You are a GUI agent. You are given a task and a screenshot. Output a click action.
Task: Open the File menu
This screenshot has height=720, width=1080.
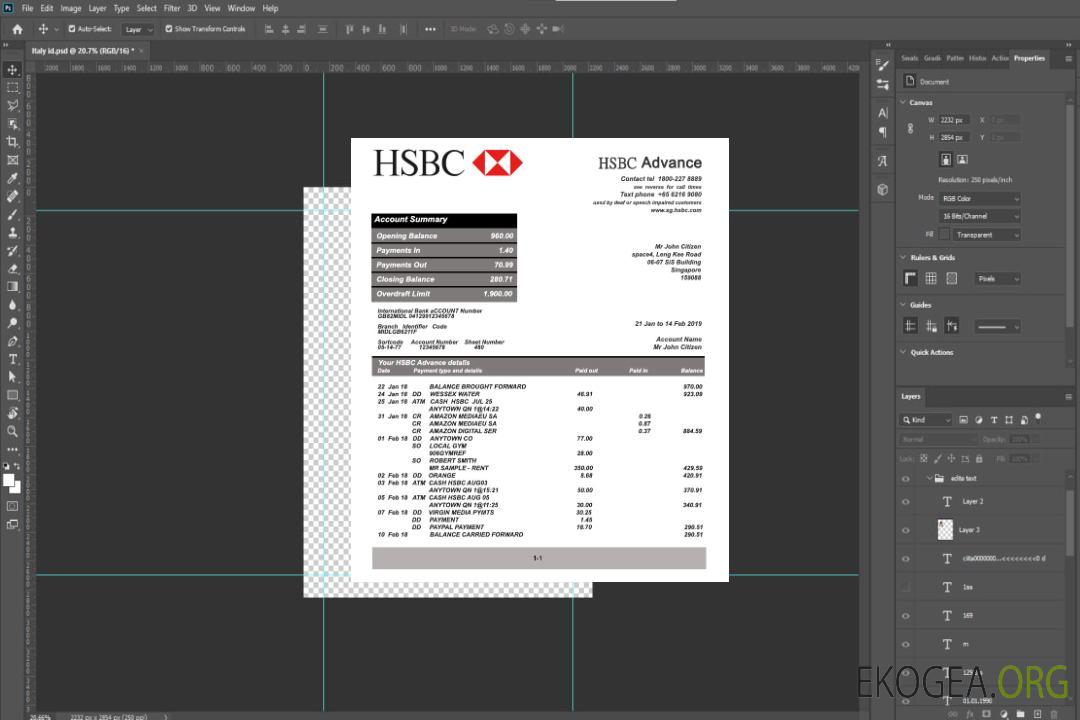point(27,8)
